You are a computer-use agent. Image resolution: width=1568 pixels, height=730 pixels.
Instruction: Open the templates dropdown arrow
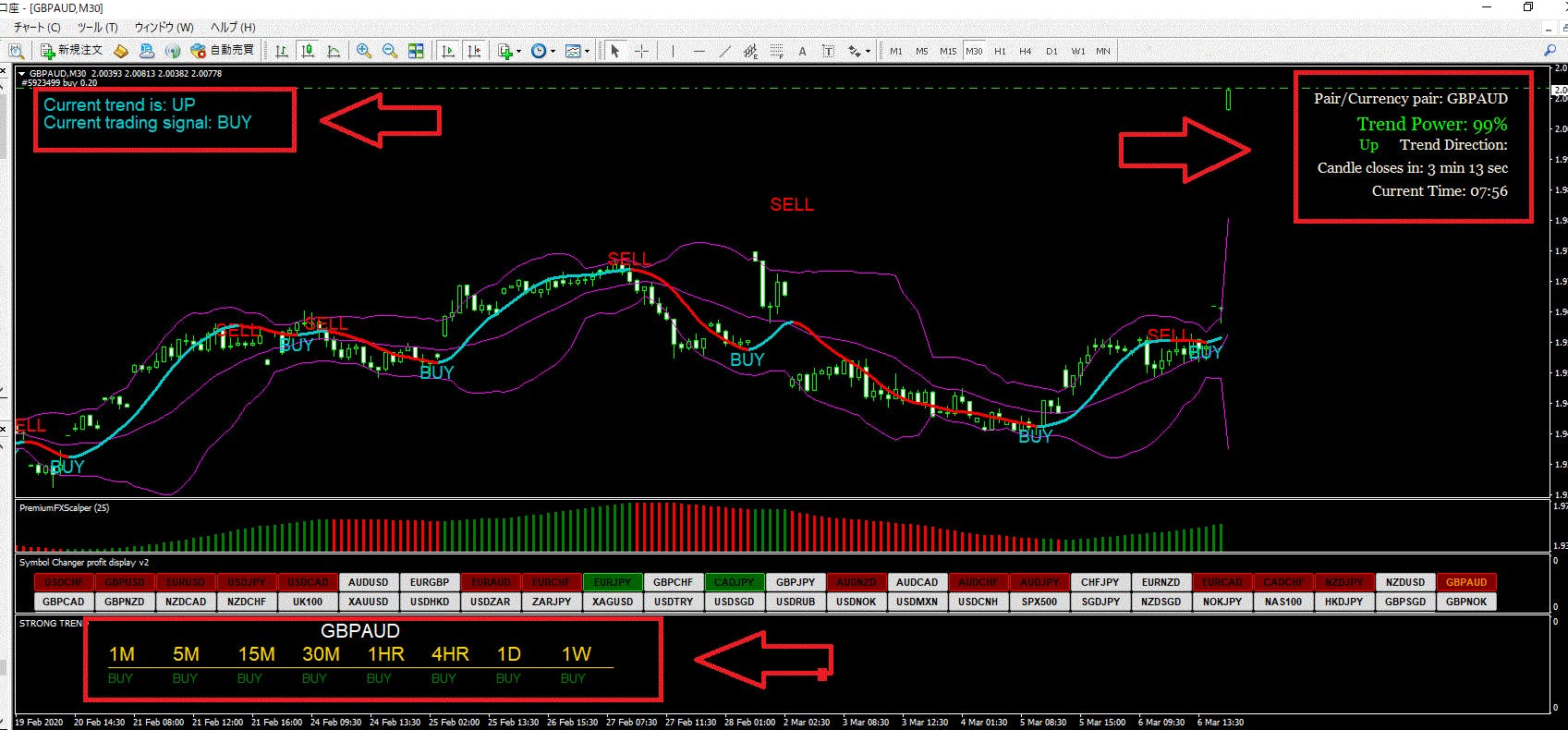click(x=587, y=52)
